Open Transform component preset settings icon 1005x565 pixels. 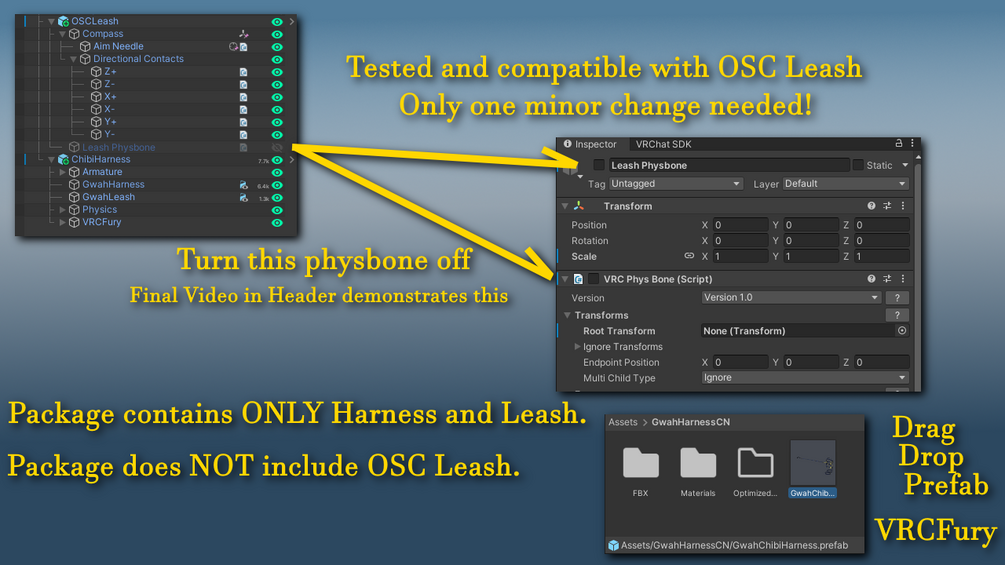887,206
